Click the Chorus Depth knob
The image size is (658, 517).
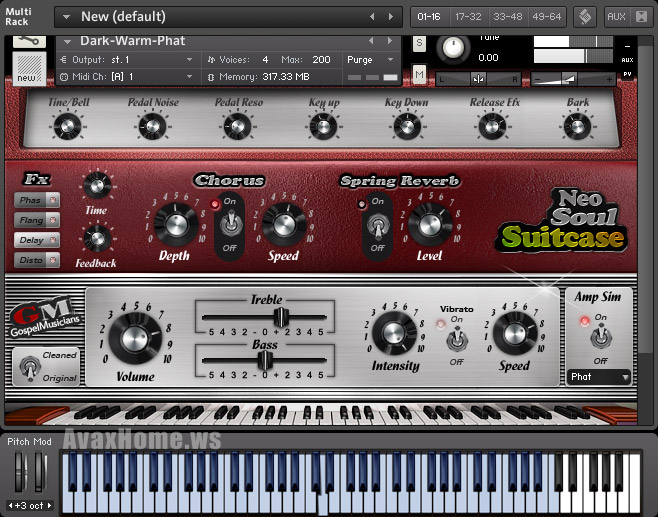[x=176, y=225]
